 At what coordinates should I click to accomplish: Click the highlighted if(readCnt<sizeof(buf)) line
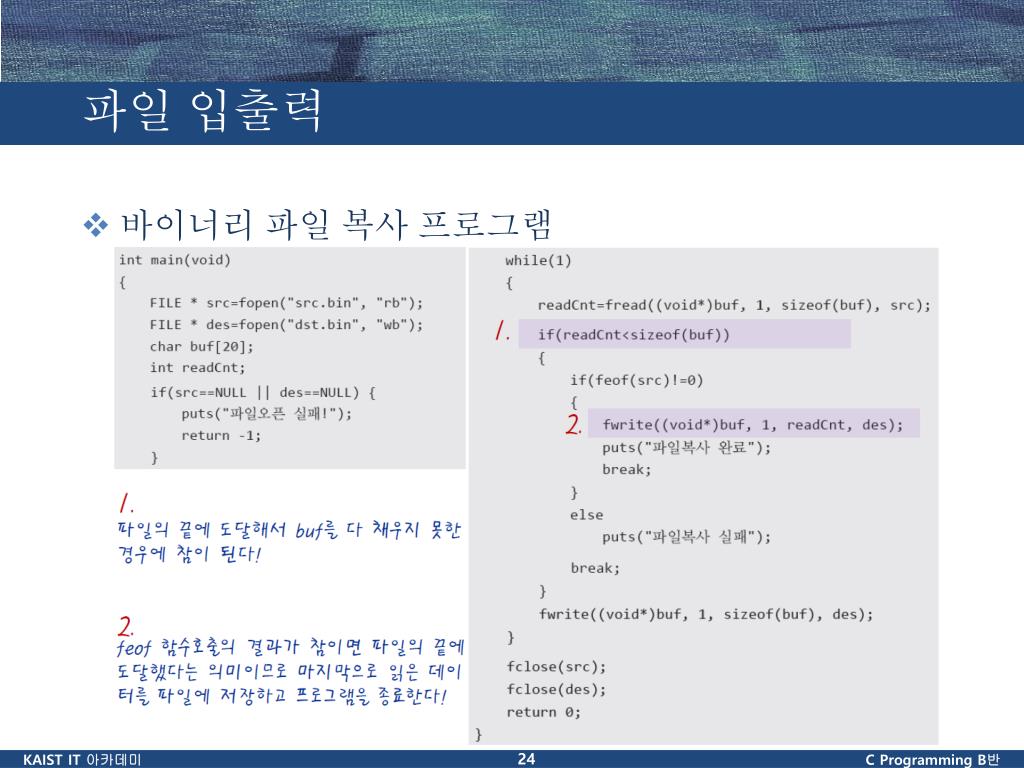[684, 334]
